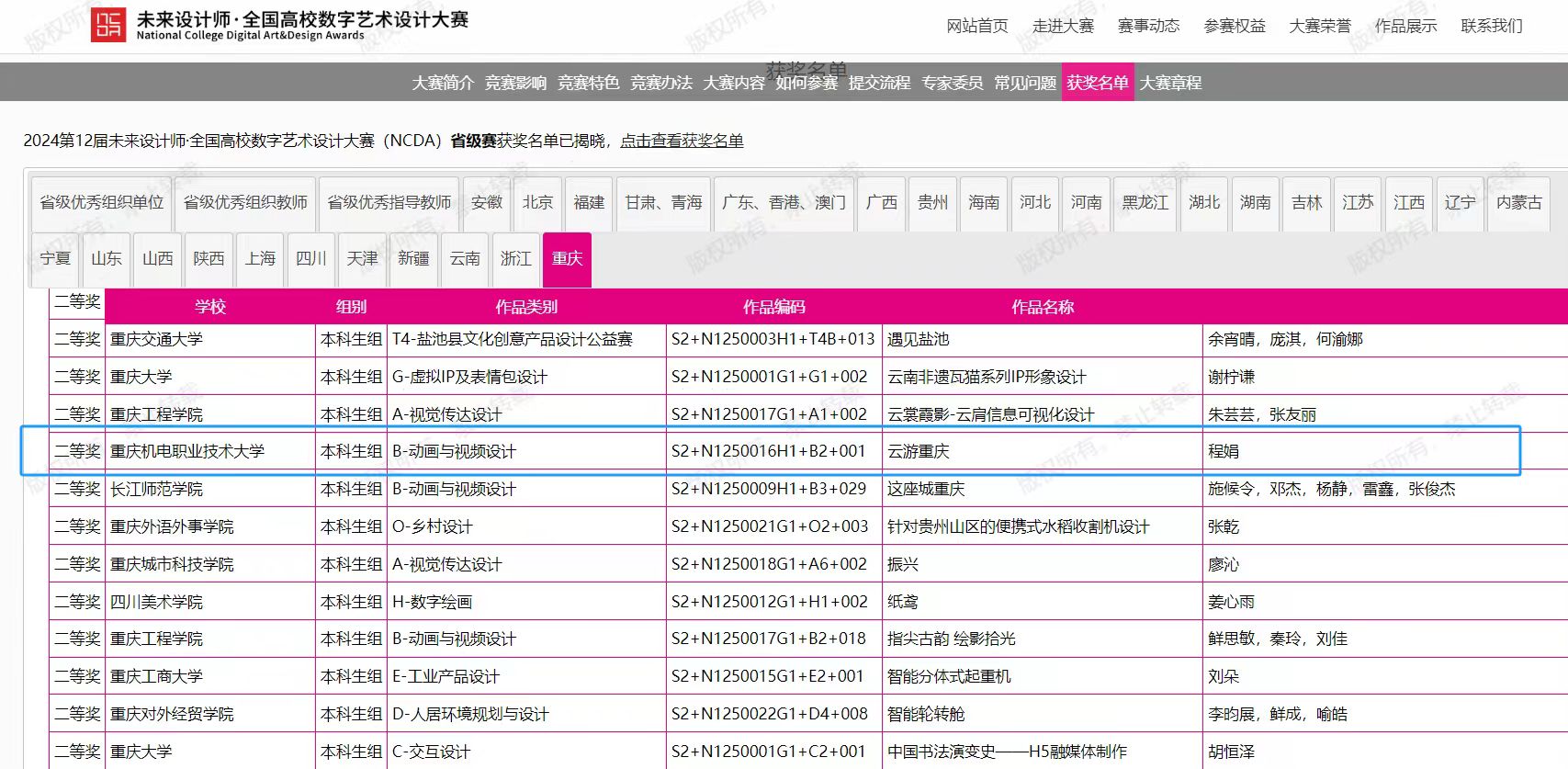Select the 上海 city tab
The width and height of the screenshot is (1568, 769).
click(260, 259)
